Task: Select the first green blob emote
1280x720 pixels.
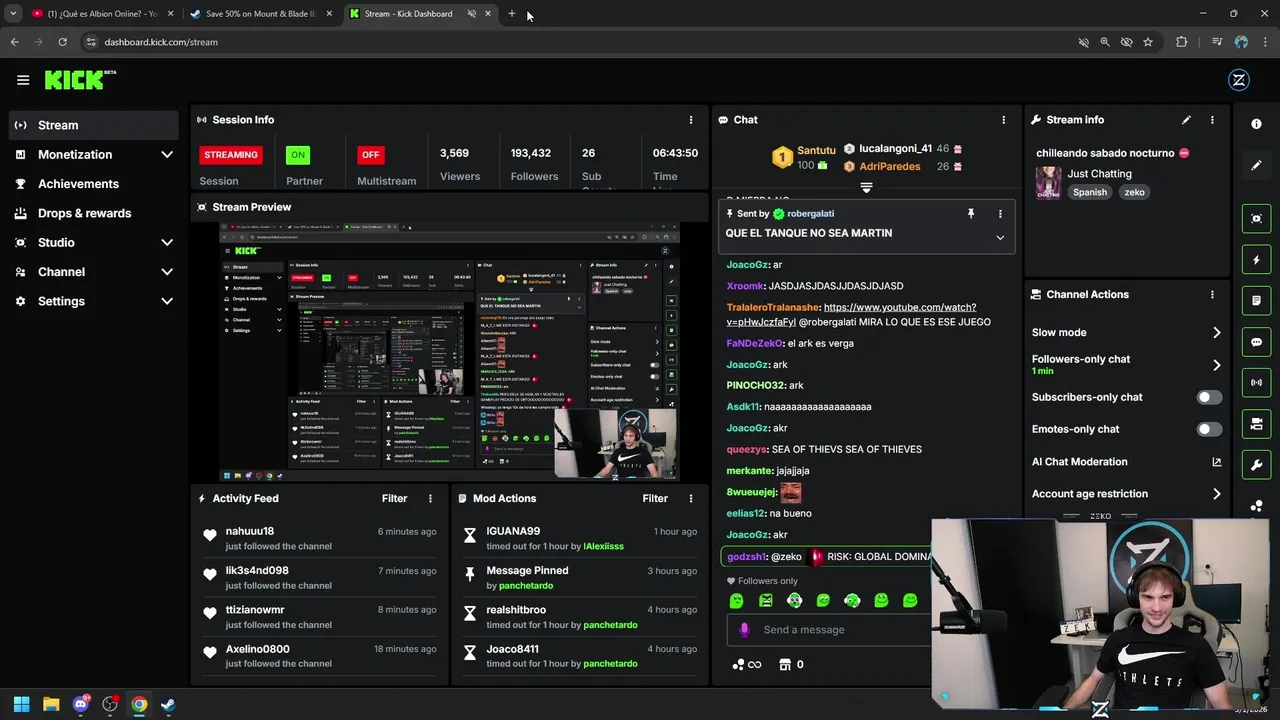Action: (x=736, y=601)
